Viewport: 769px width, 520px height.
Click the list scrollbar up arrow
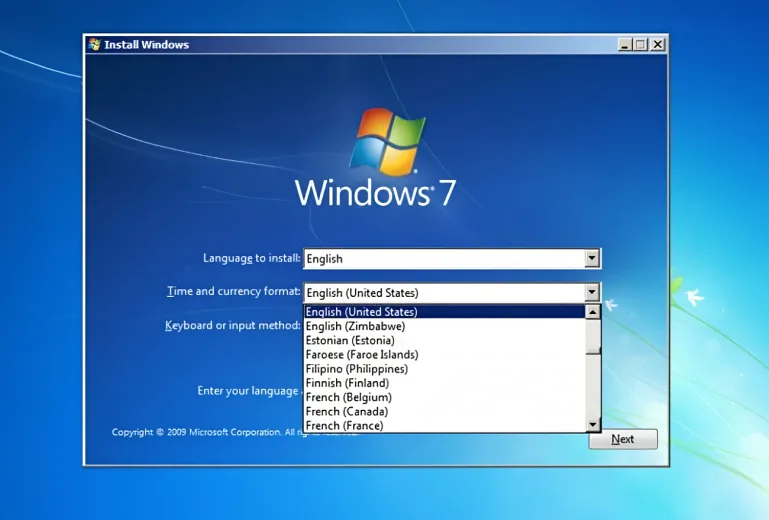(x=593, y=312)
